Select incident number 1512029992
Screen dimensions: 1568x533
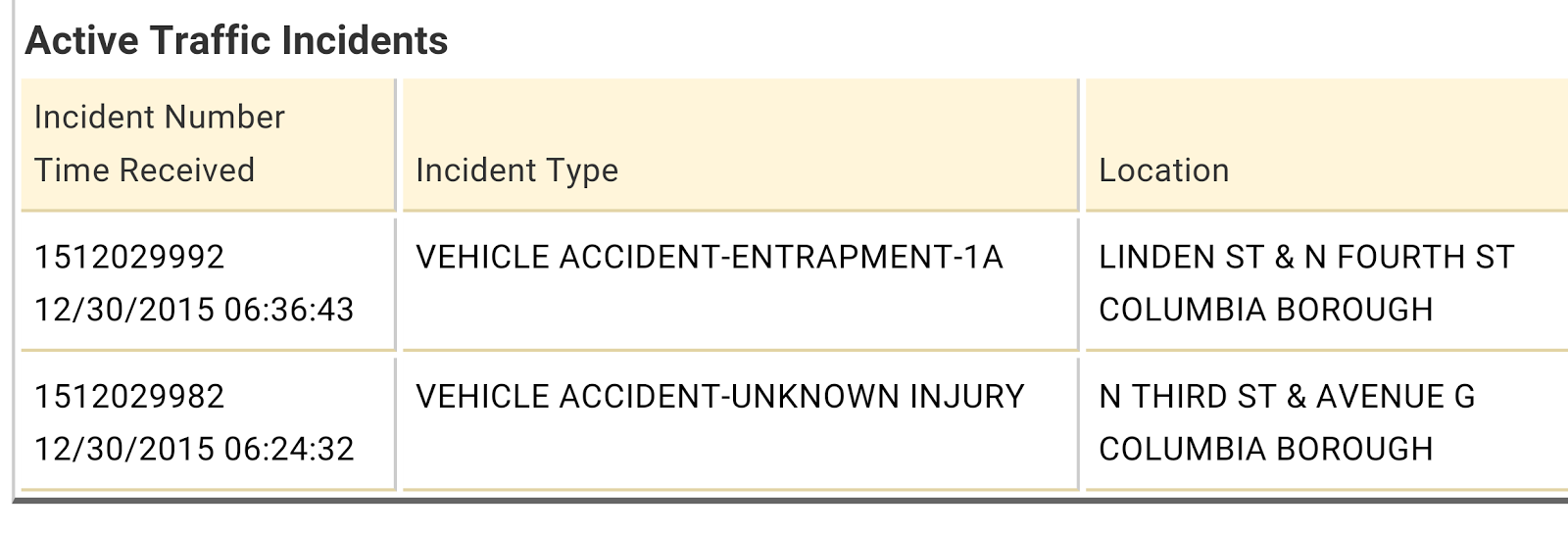coord(129,258)
